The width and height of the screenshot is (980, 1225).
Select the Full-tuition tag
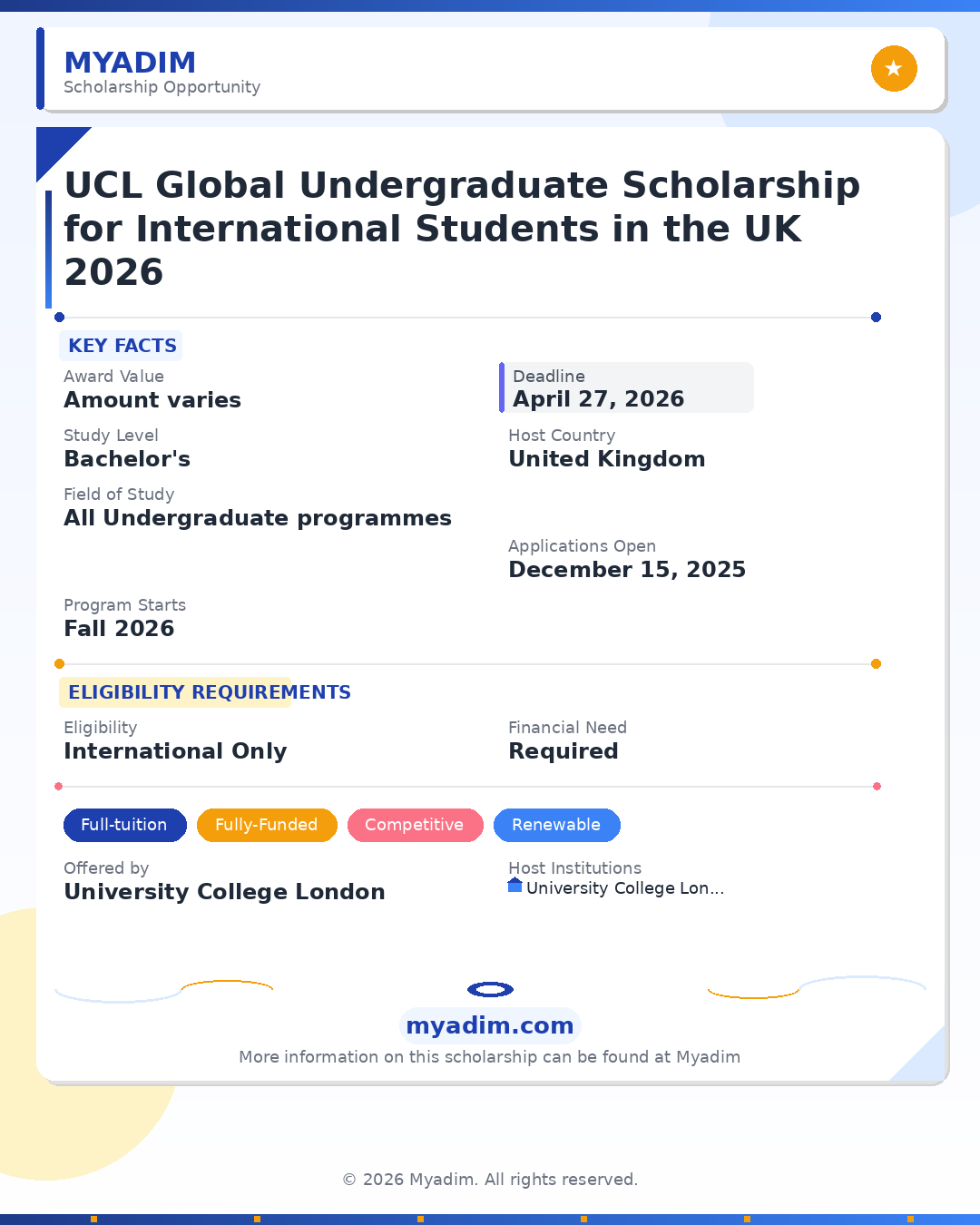coord(124,825)
